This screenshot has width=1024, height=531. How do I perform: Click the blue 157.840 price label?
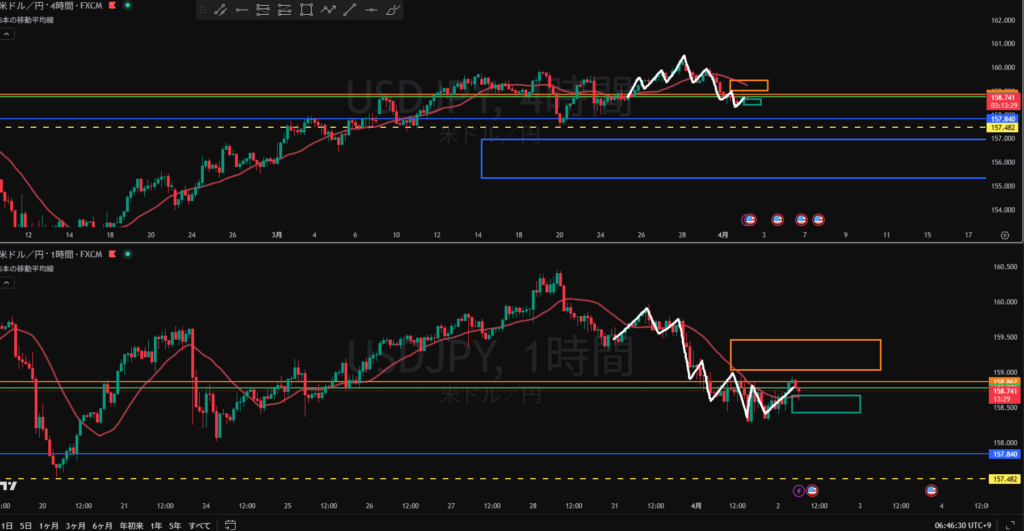pos(1003,454)
